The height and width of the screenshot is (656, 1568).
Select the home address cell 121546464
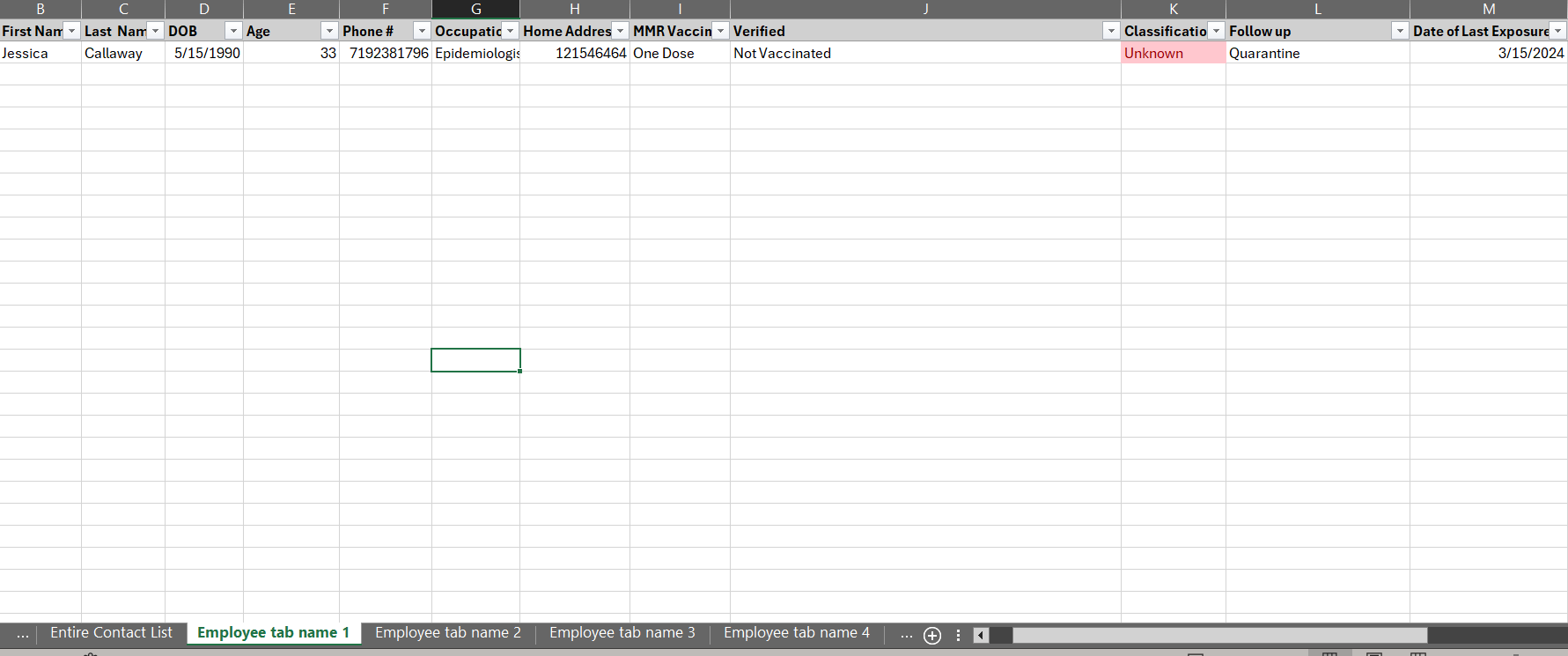point(575,53)
